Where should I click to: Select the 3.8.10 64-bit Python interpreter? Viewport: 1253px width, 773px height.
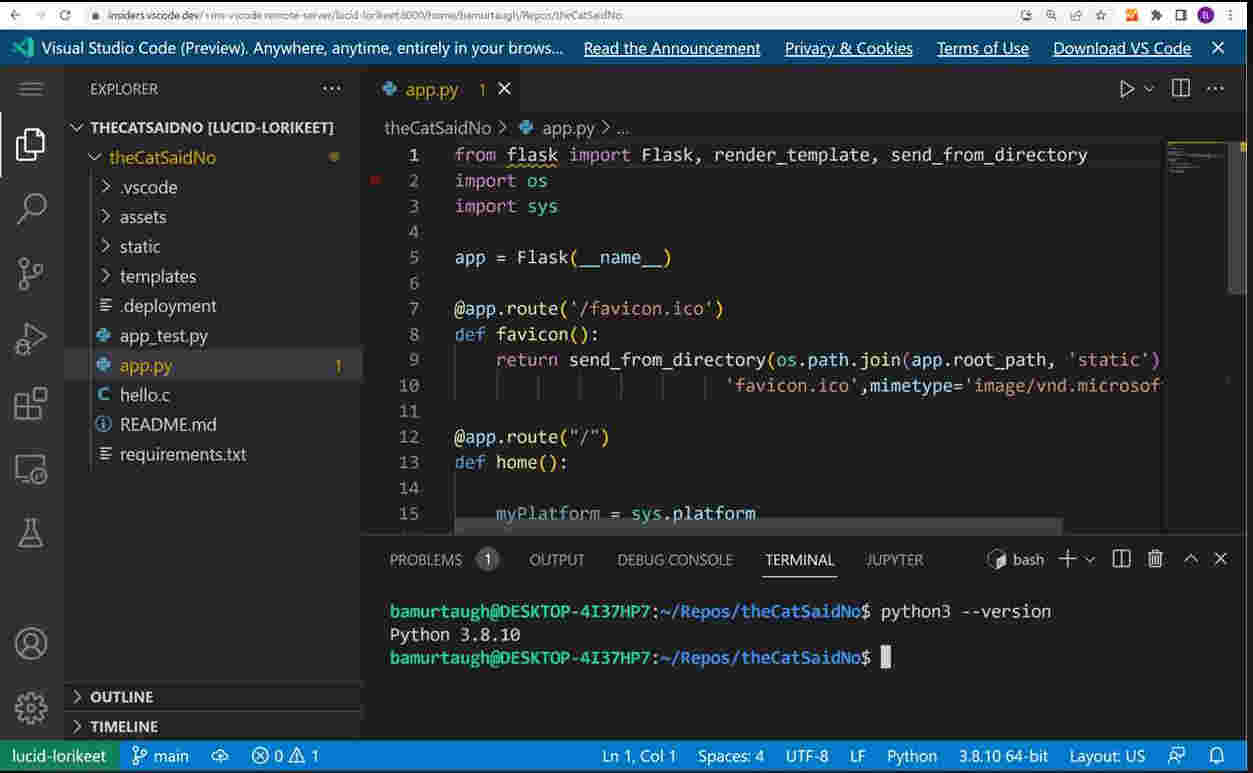1003,756
